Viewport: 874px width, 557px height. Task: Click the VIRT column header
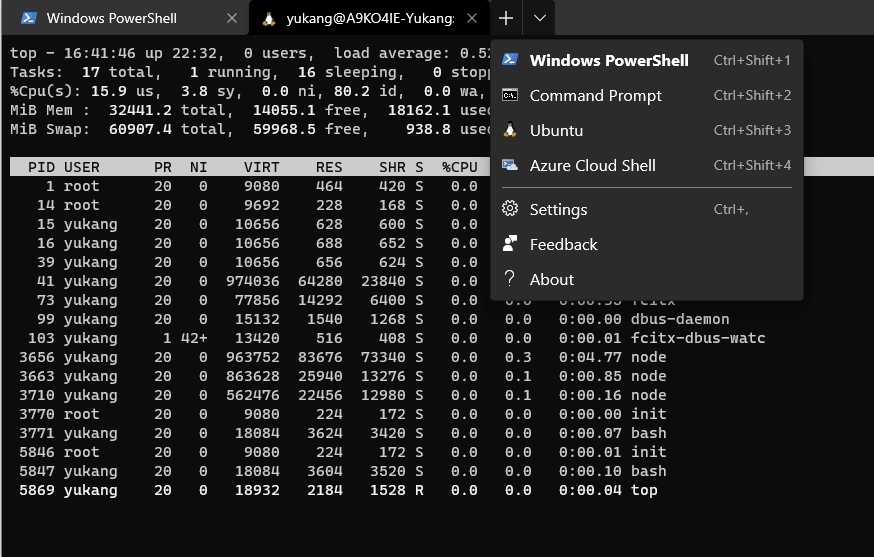pyautogui.click(x=261, y=167)
